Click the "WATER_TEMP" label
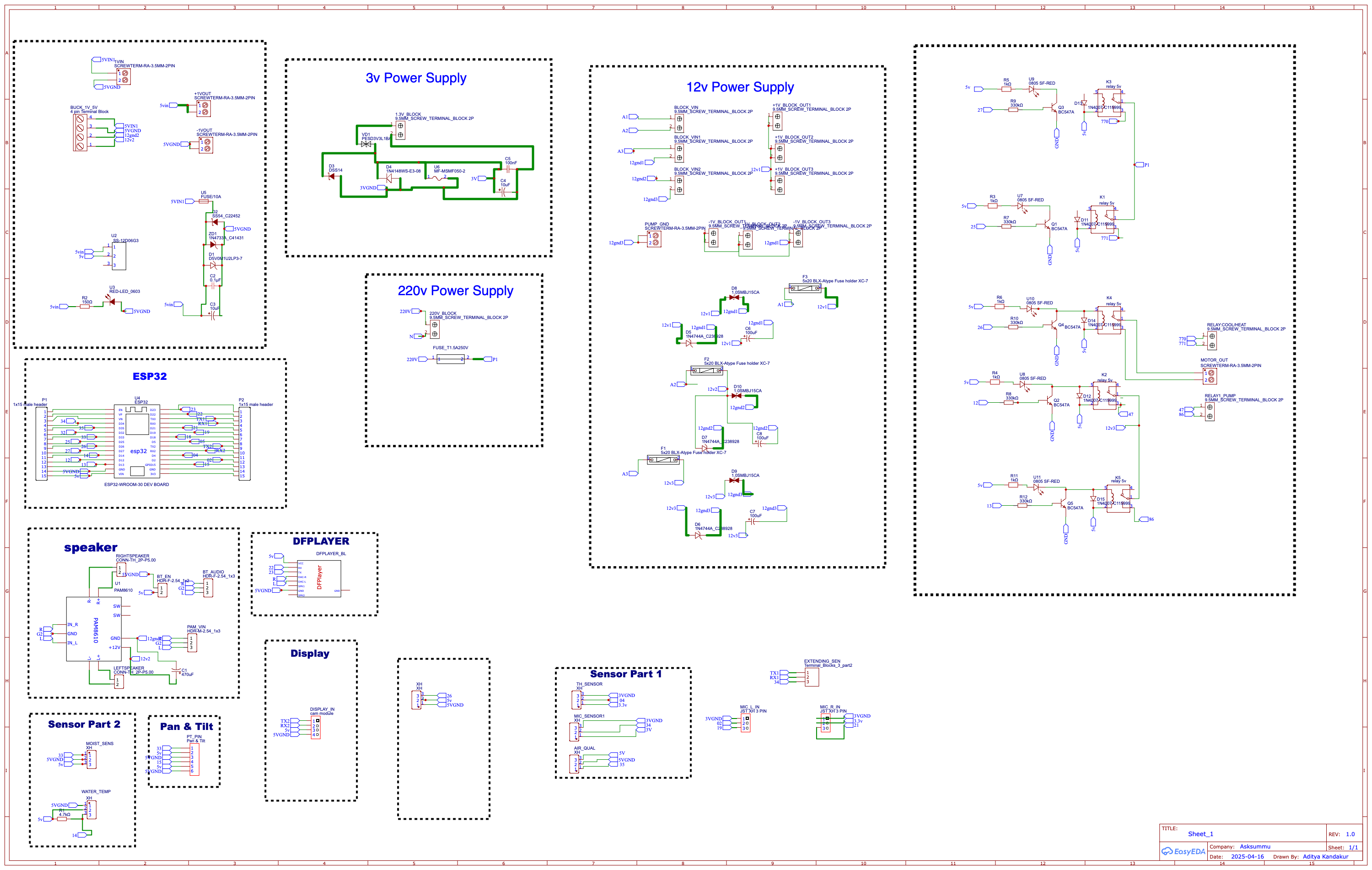The height and width of the screenshot is (870, 1372). point(96,791)
